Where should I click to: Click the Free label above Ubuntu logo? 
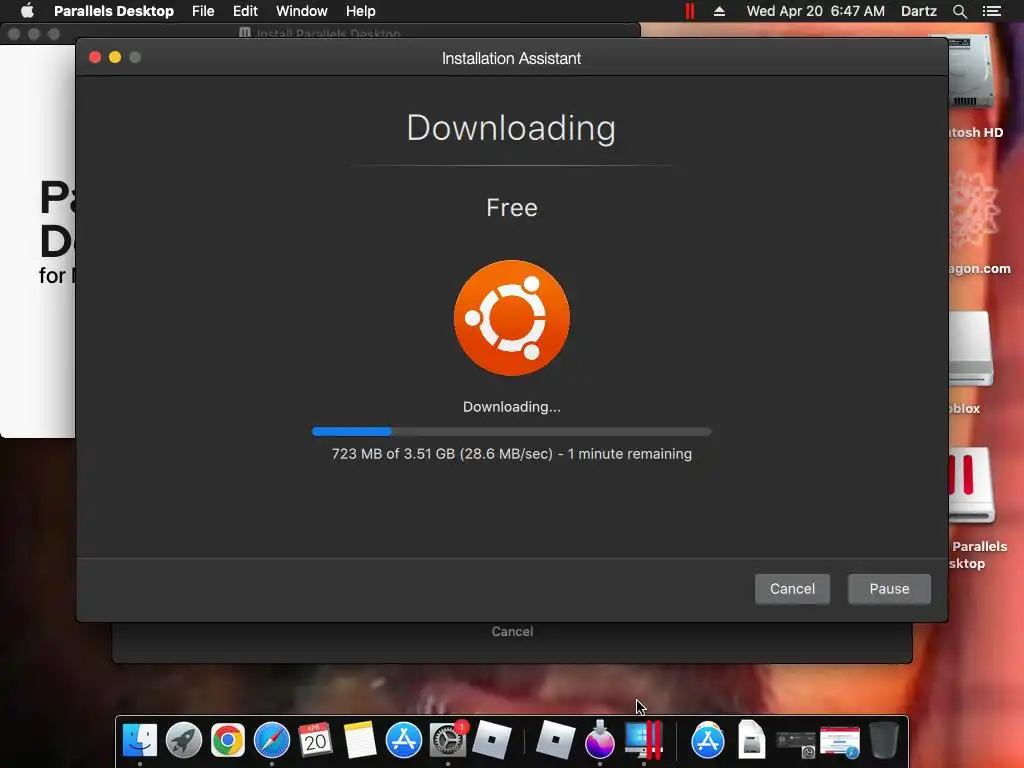click(x=511, y=208)
